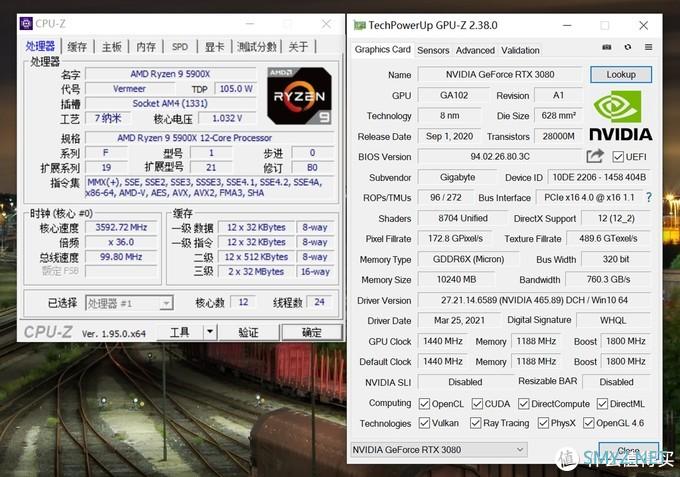
Task: Open the Sensors tab in GPU-Z
Action: pos(433,50)
